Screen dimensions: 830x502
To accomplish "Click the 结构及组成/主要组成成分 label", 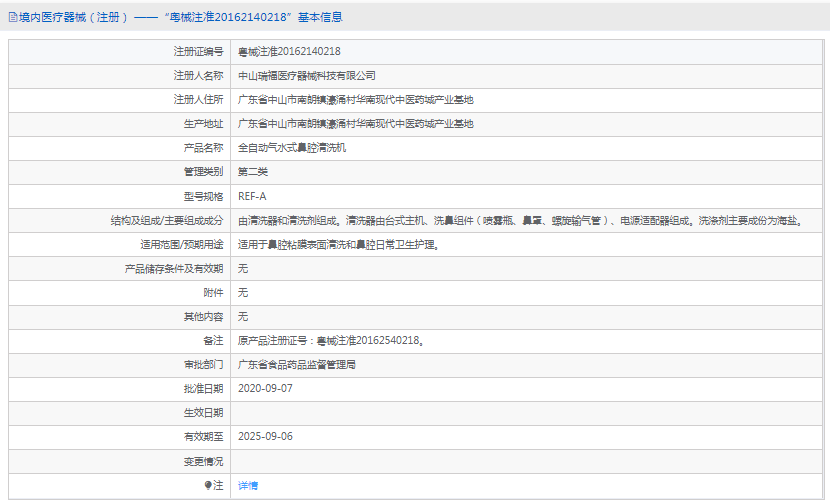I will click(x=167, y=220).
